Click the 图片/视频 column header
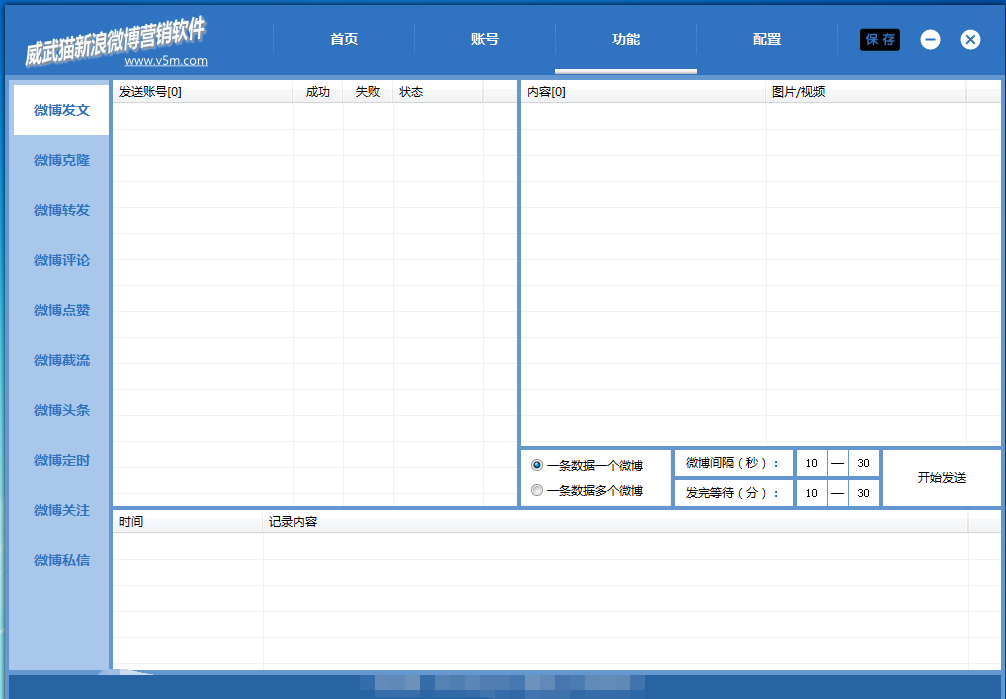1006x699 pixels. pos(865,92)
